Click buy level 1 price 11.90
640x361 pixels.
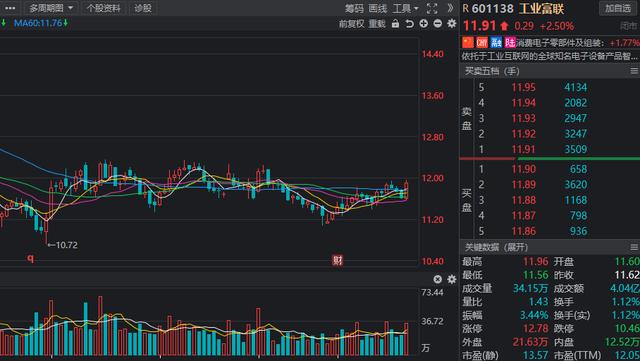523,169
